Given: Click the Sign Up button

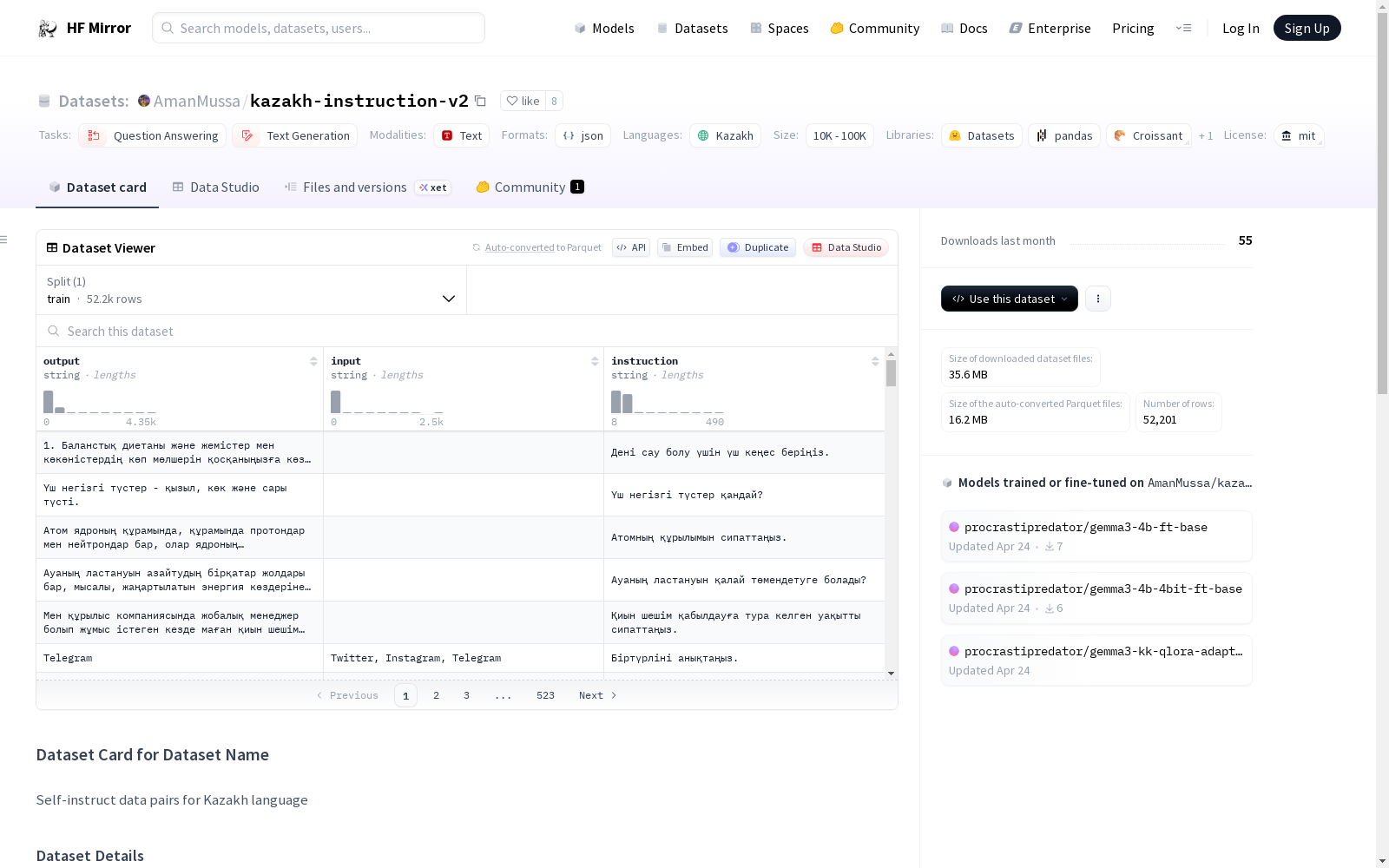Looking at the screenshot, I should [x=1307, y=28].
